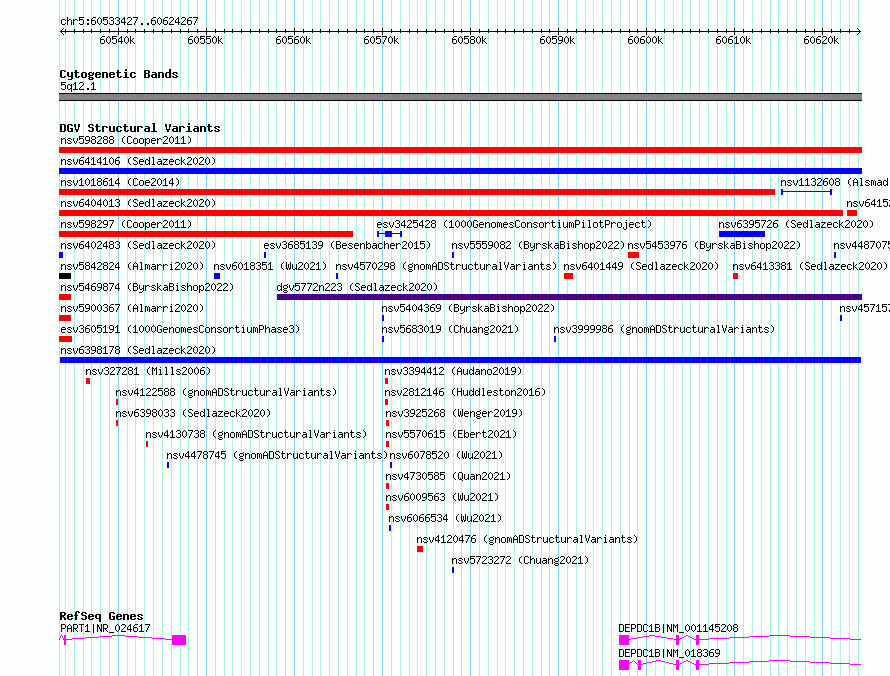Open nsv5570615 (Ebert2021) variant
The height and width of the screenshot is (676, 890).
451,434
